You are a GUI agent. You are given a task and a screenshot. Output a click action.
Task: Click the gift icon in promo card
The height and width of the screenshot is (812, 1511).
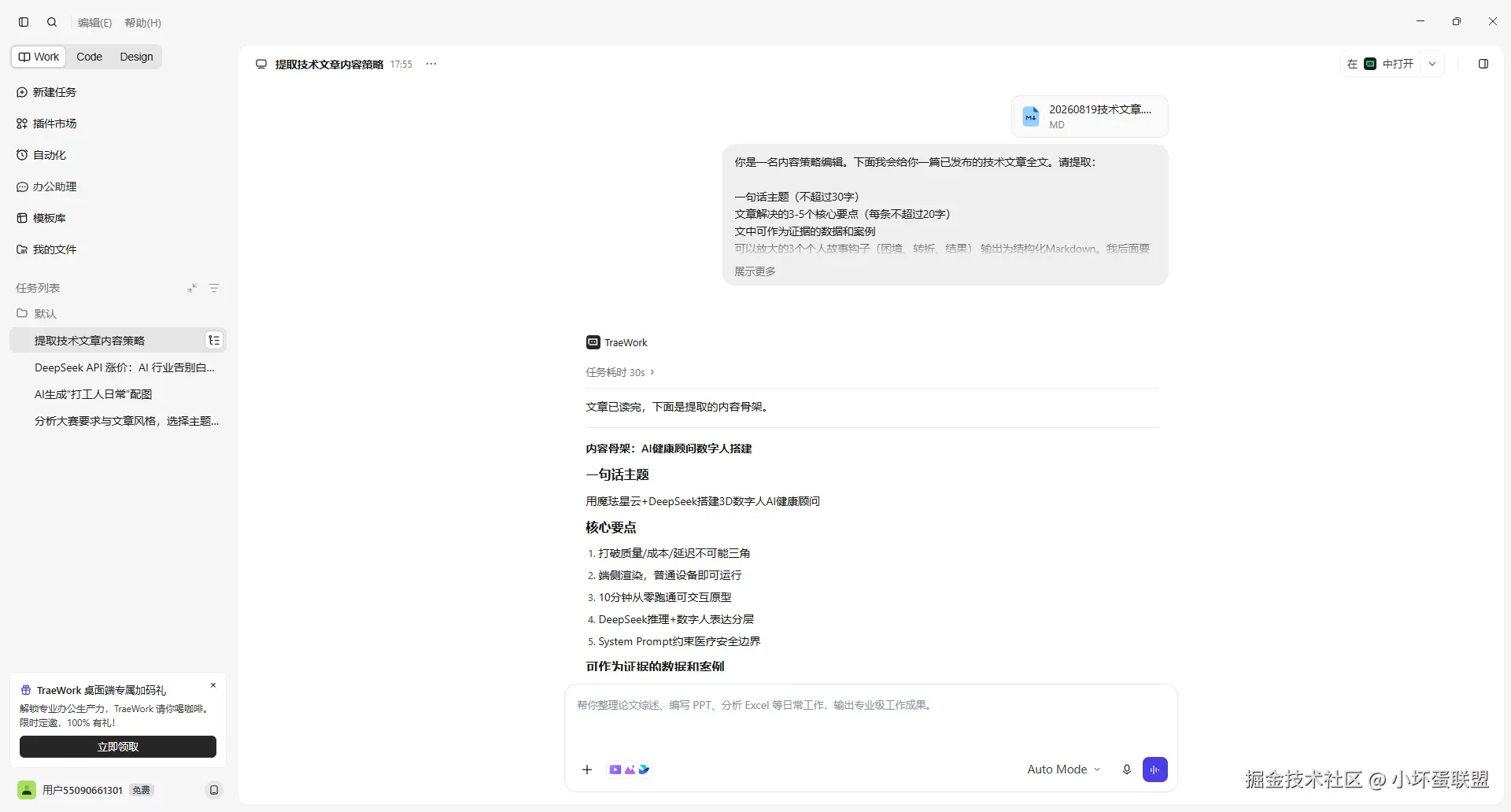point(26,690)
